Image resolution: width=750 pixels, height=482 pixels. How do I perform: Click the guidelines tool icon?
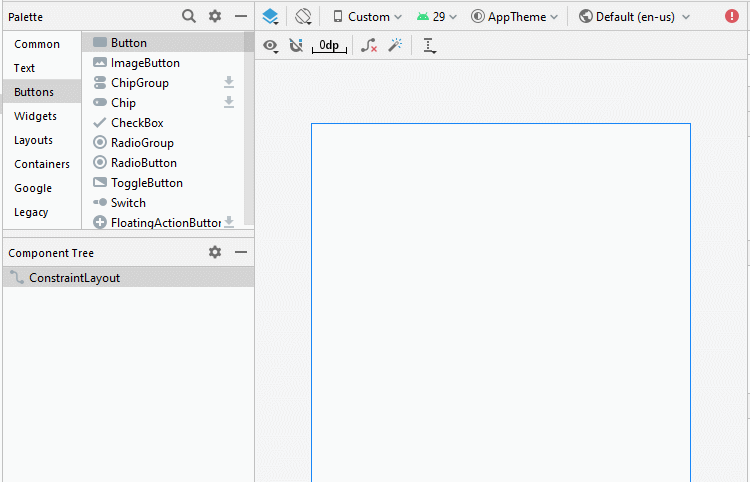coord(429,46)
